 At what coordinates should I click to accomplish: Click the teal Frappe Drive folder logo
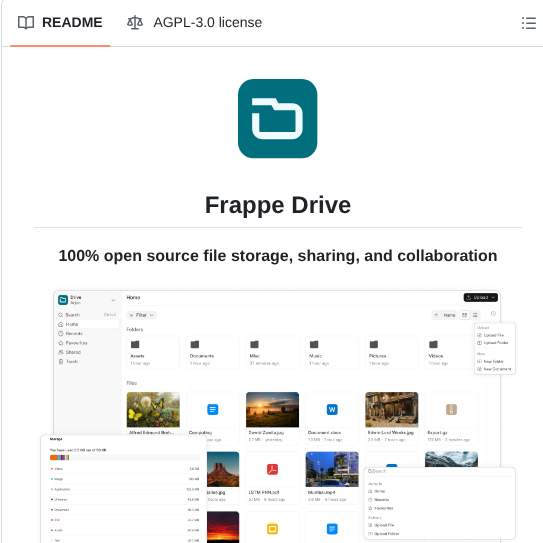pyautogui.click(x=277, y=118)
